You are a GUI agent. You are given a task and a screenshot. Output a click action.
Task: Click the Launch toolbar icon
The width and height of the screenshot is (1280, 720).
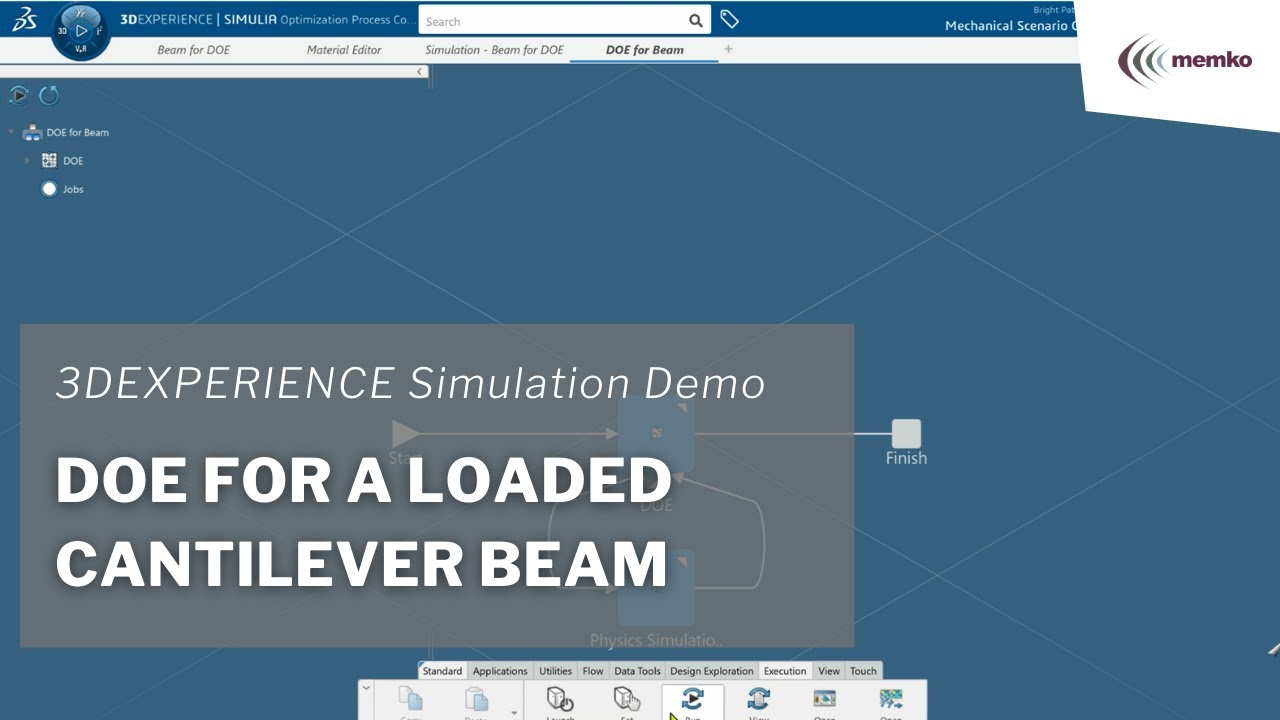[x=560, y=700]
